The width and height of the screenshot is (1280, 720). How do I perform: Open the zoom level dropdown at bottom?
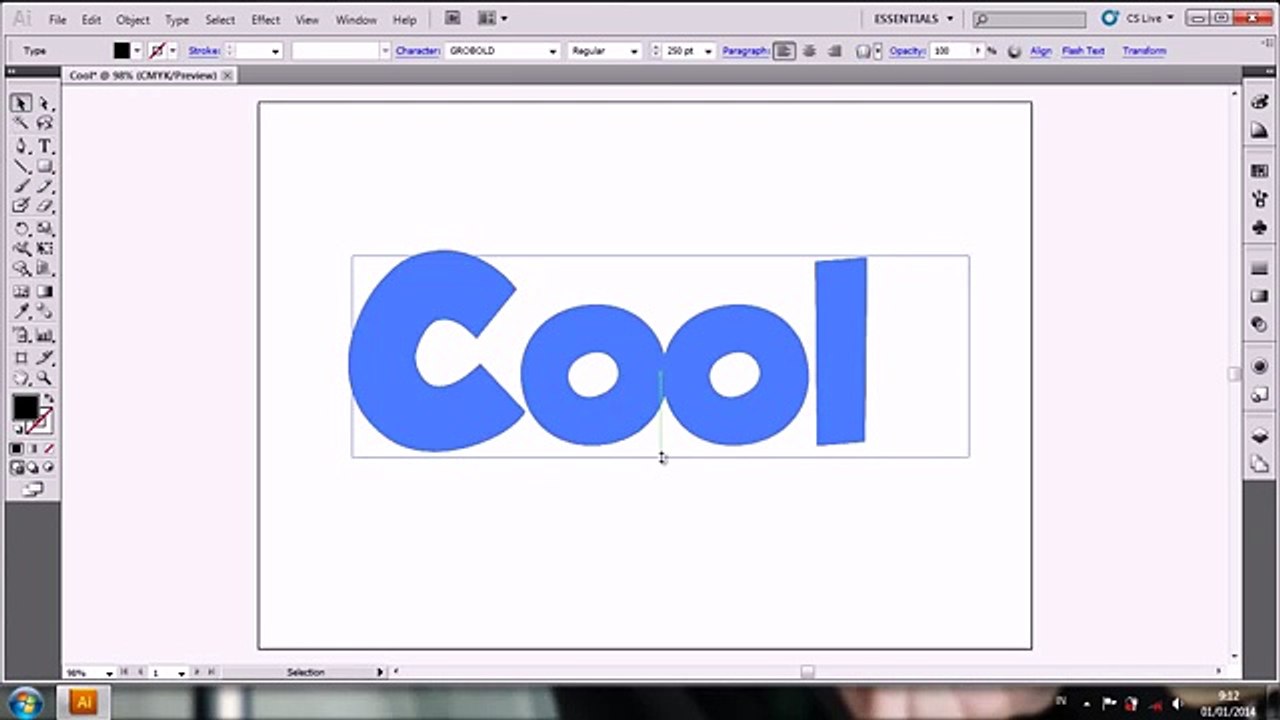tap(108, 673)
